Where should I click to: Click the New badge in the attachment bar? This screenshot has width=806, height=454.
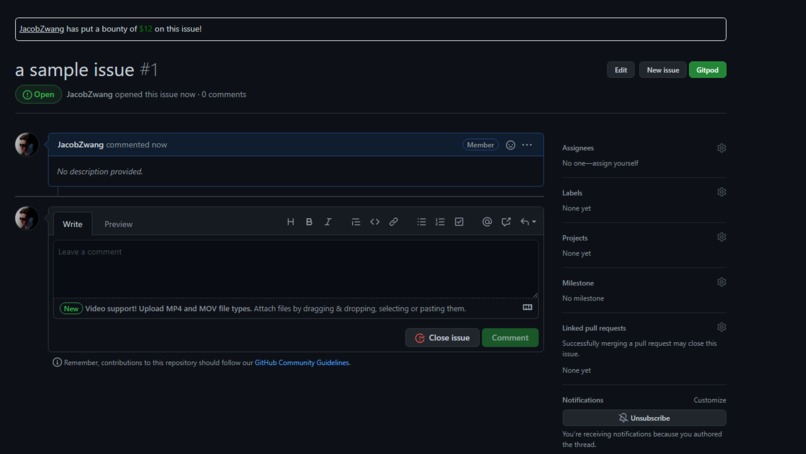point(71,308)
